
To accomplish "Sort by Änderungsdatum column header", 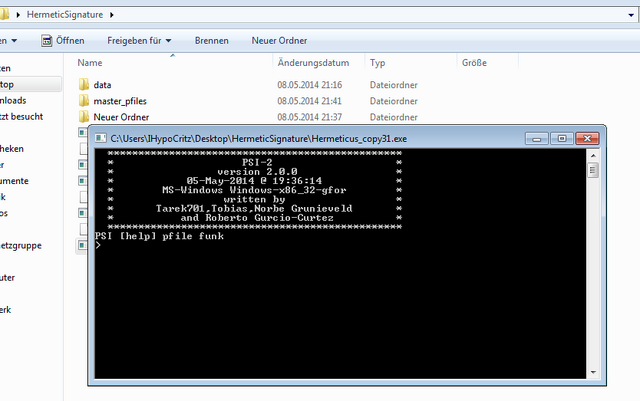I will coord(313,62).
